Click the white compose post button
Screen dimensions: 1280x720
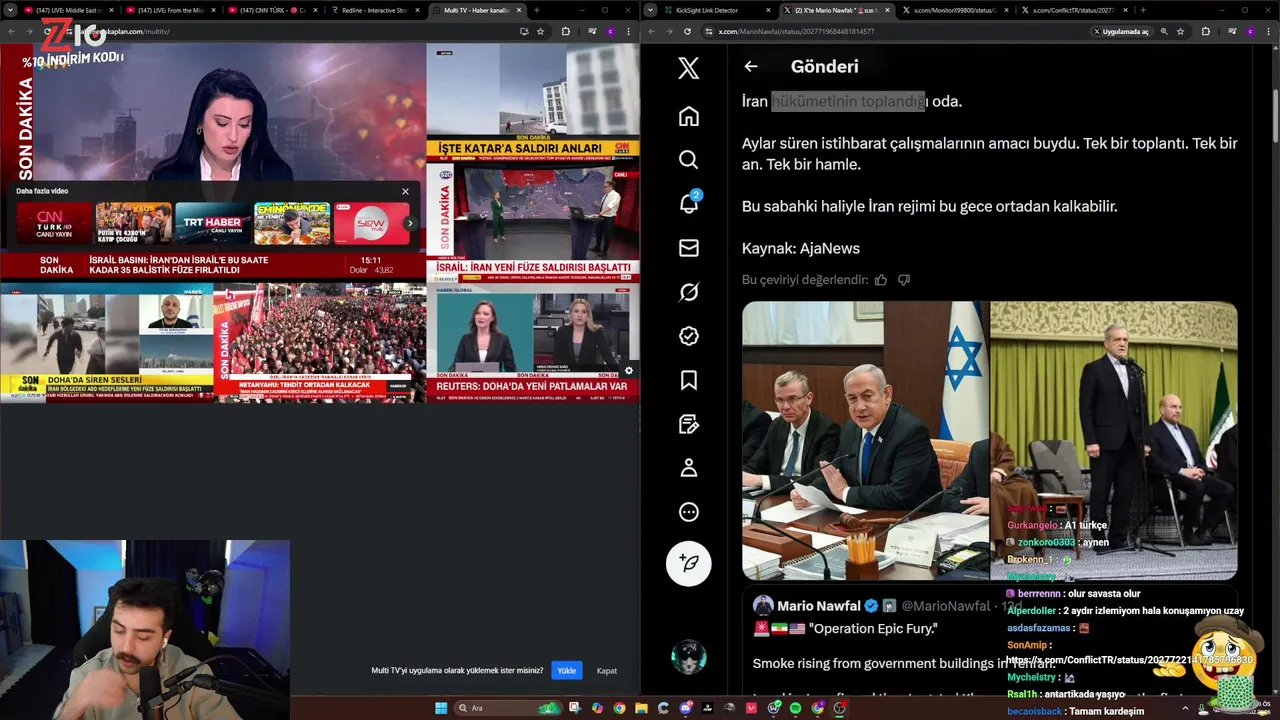[x=688, y=563]
